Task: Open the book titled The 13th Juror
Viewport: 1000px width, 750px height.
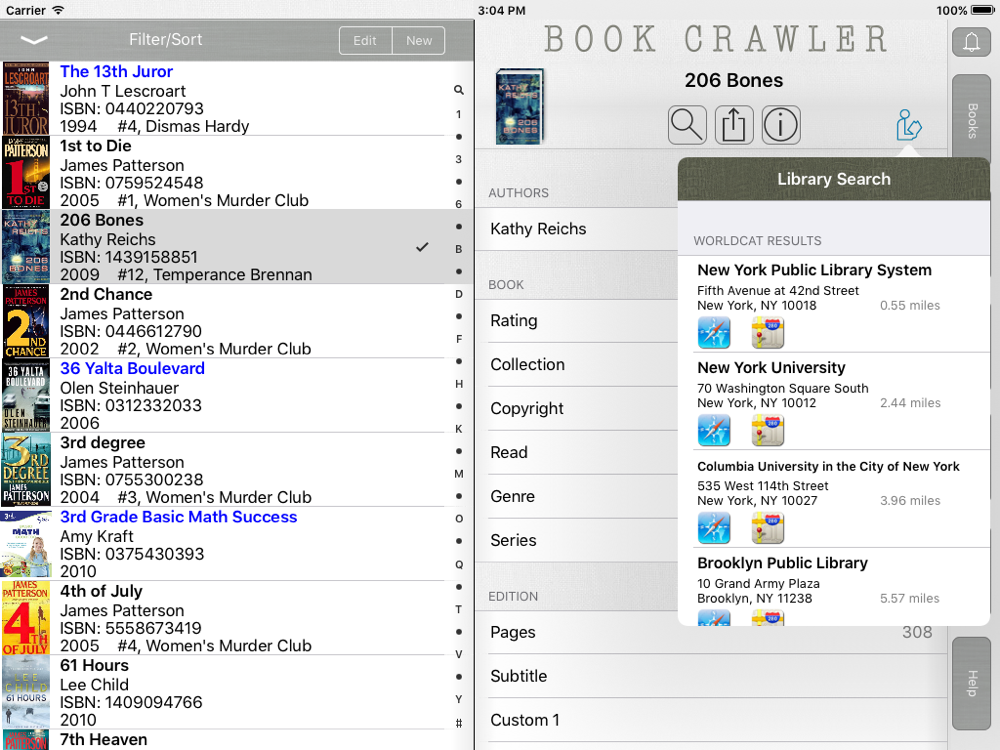Action: 116,71
